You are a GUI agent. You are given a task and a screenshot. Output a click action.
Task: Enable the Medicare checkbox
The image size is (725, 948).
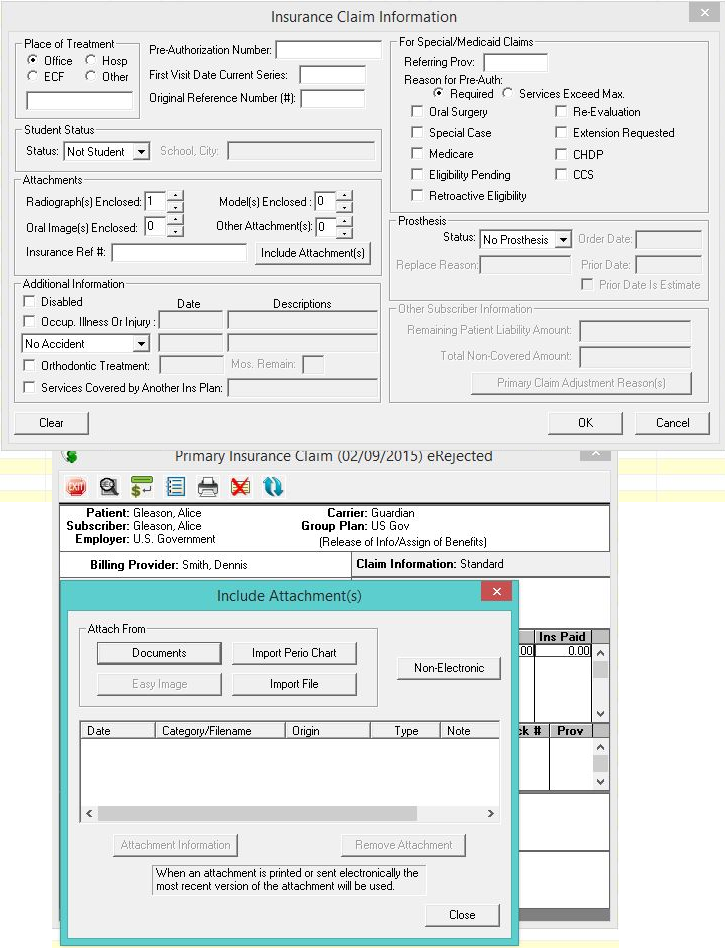coord(417,154)
